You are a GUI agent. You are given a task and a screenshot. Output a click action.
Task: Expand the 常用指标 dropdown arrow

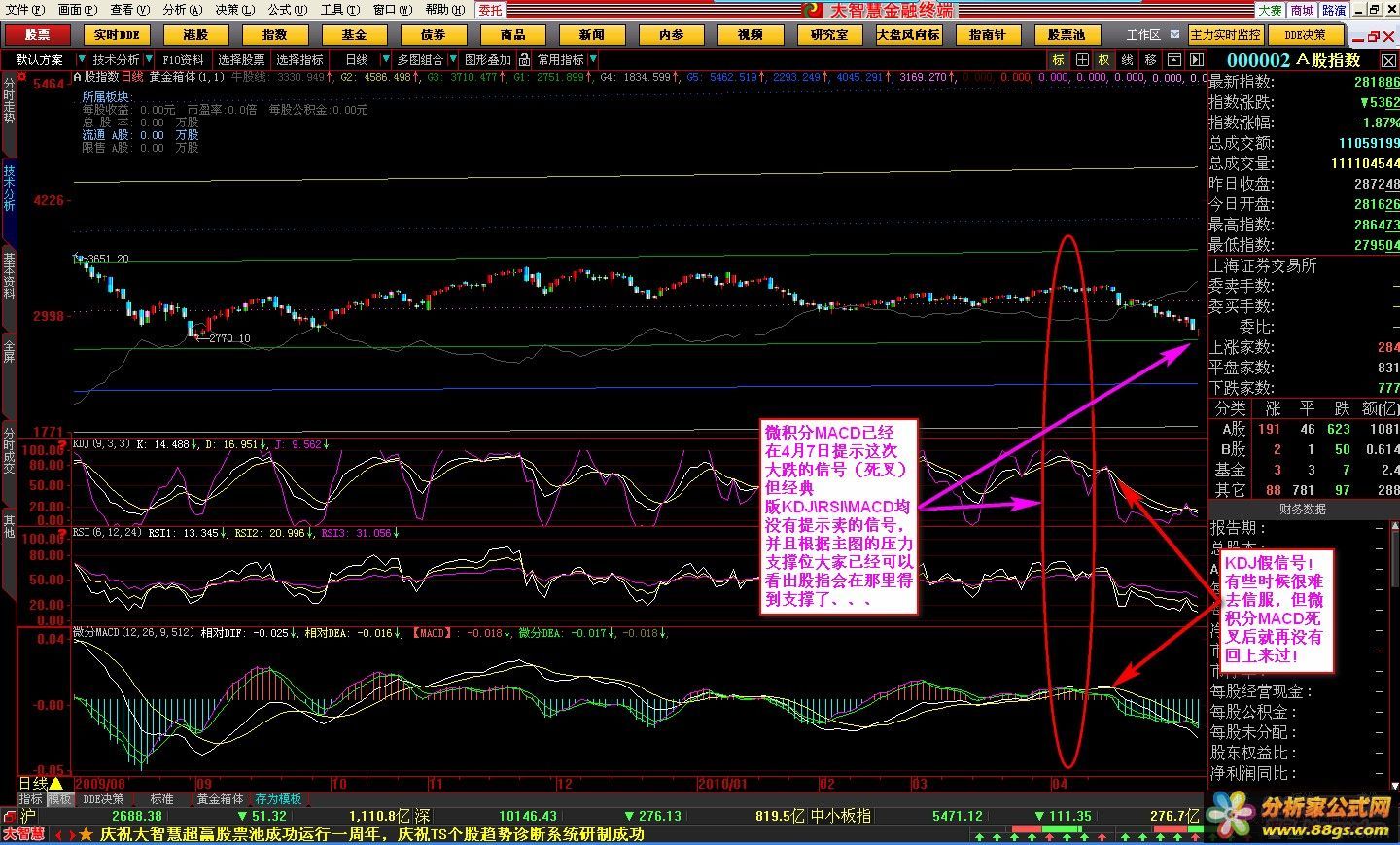593,59
